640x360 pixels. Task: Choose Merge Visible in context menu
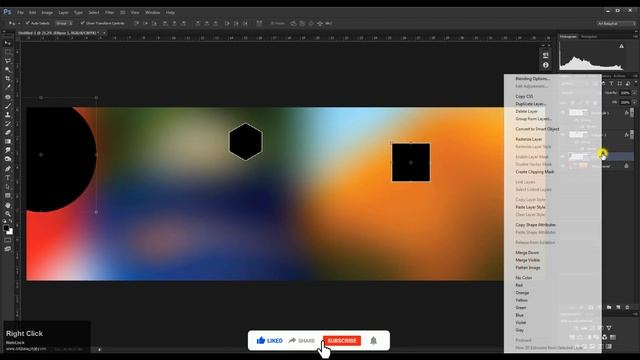[x=527, y=260]
